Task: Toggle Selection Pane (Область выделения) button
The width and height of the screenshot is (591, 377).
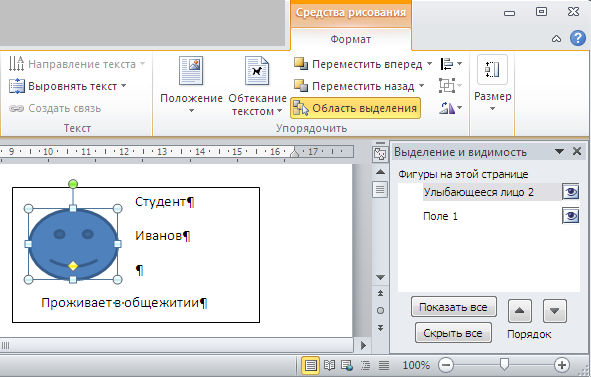Action: (355, 108)
